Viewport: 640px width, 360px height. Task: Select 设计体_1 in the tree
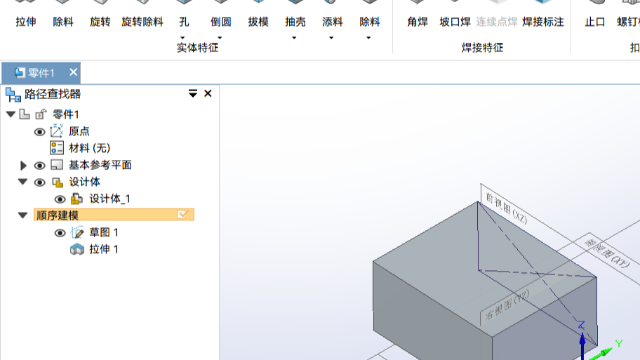110,199
